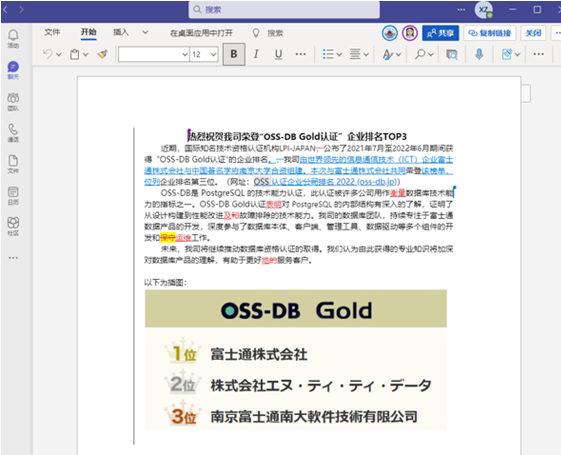Click the 复制链接 (Copy link) button
Viewport: 561px width, 455px height.
490,33
